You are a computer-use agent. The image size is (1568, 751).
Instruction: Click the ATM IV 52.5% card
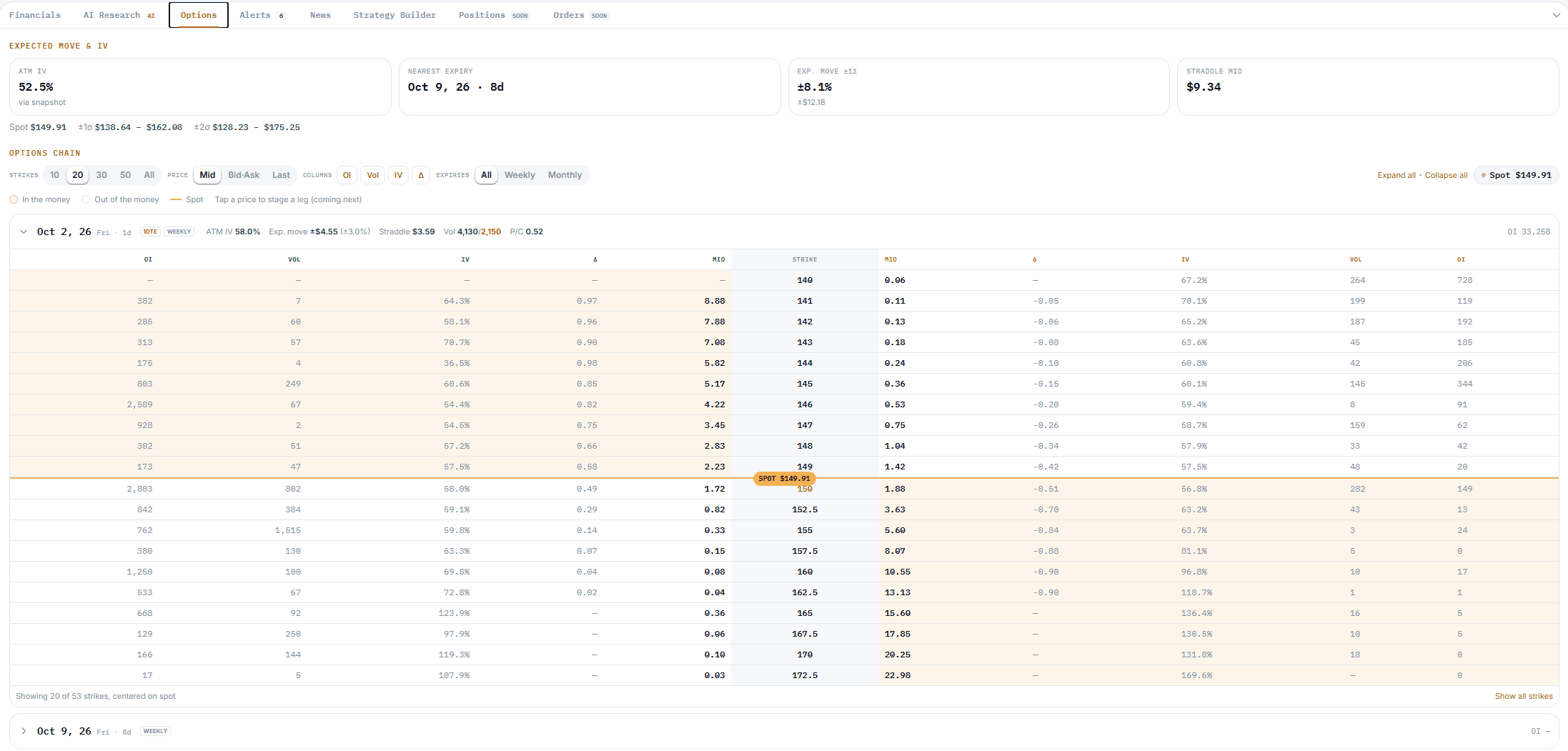(x=200, y=86)
